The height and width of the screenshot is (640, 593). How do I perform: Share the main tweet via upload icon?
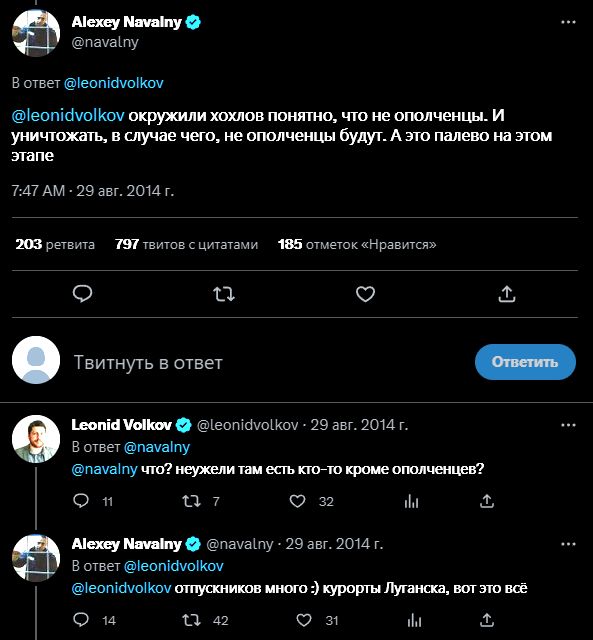pyautogui.click(x=506, y=293)
